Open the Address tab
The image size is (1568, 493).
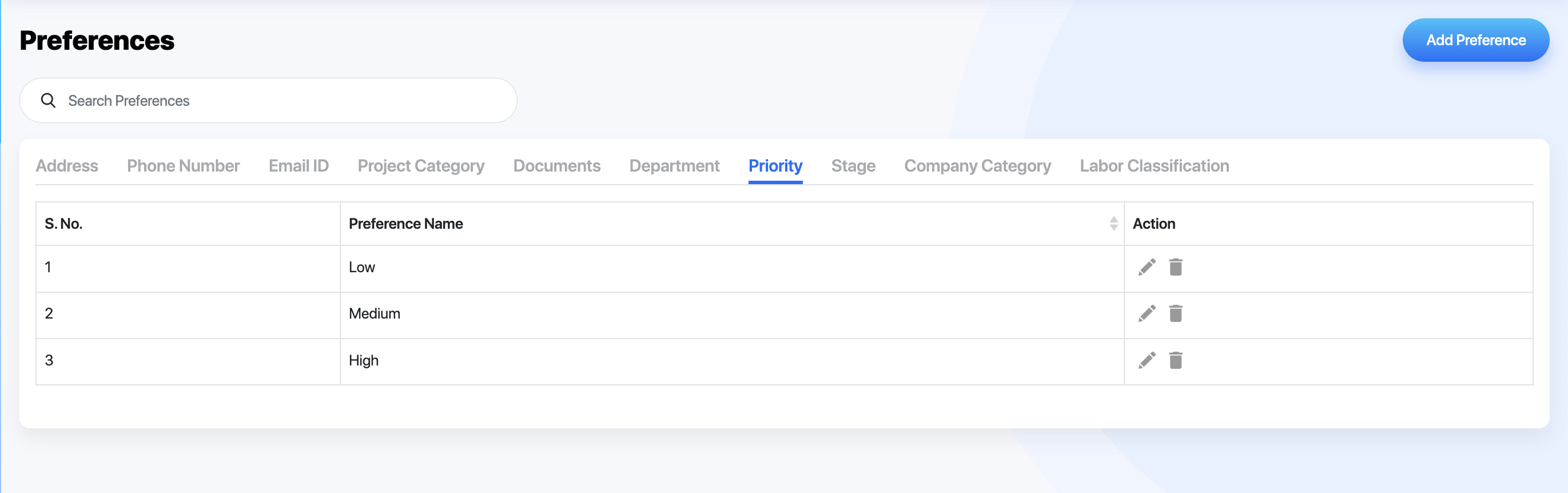point(67,165)
